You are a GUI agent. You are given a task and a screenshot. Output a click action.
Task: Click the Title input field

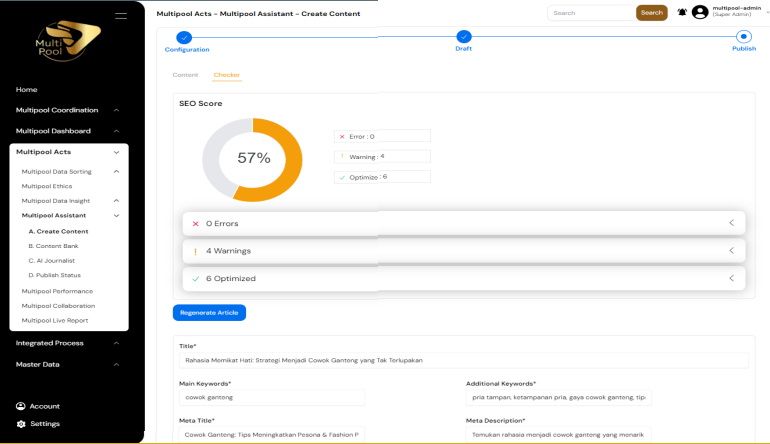[464, 361]
